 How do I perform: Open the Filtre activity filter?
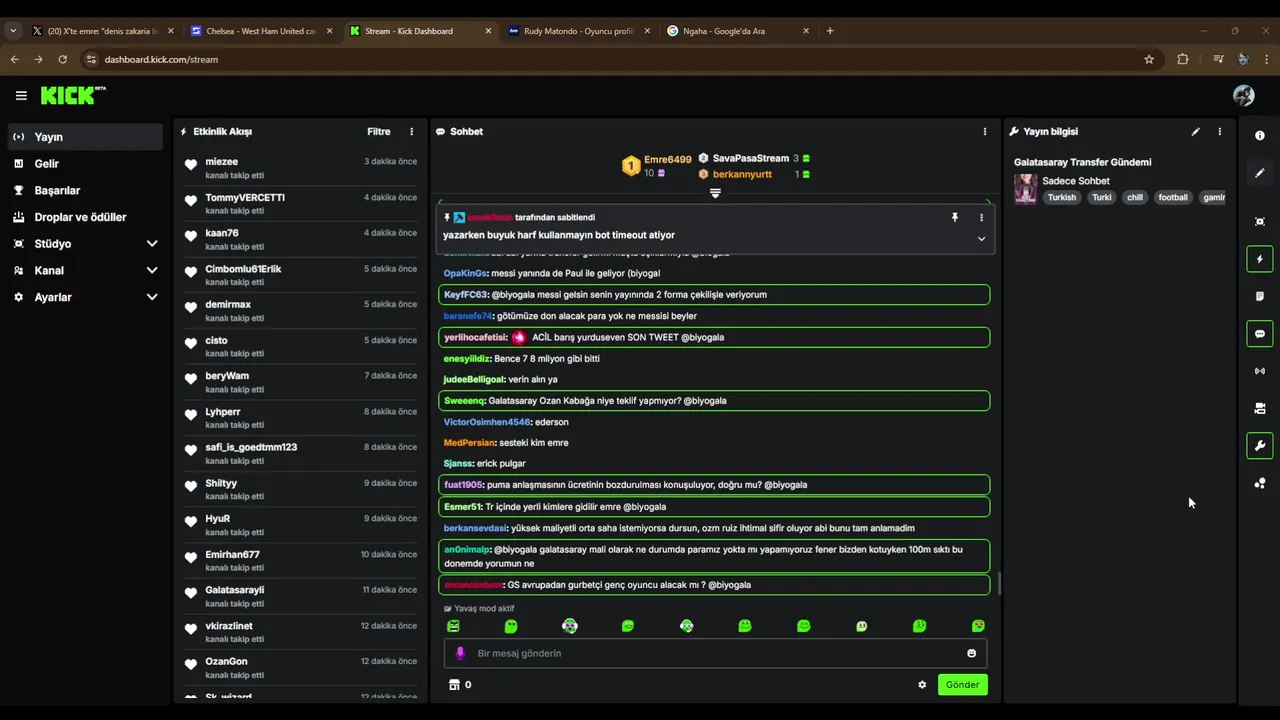pyautogui.click(x=379, y=131)
